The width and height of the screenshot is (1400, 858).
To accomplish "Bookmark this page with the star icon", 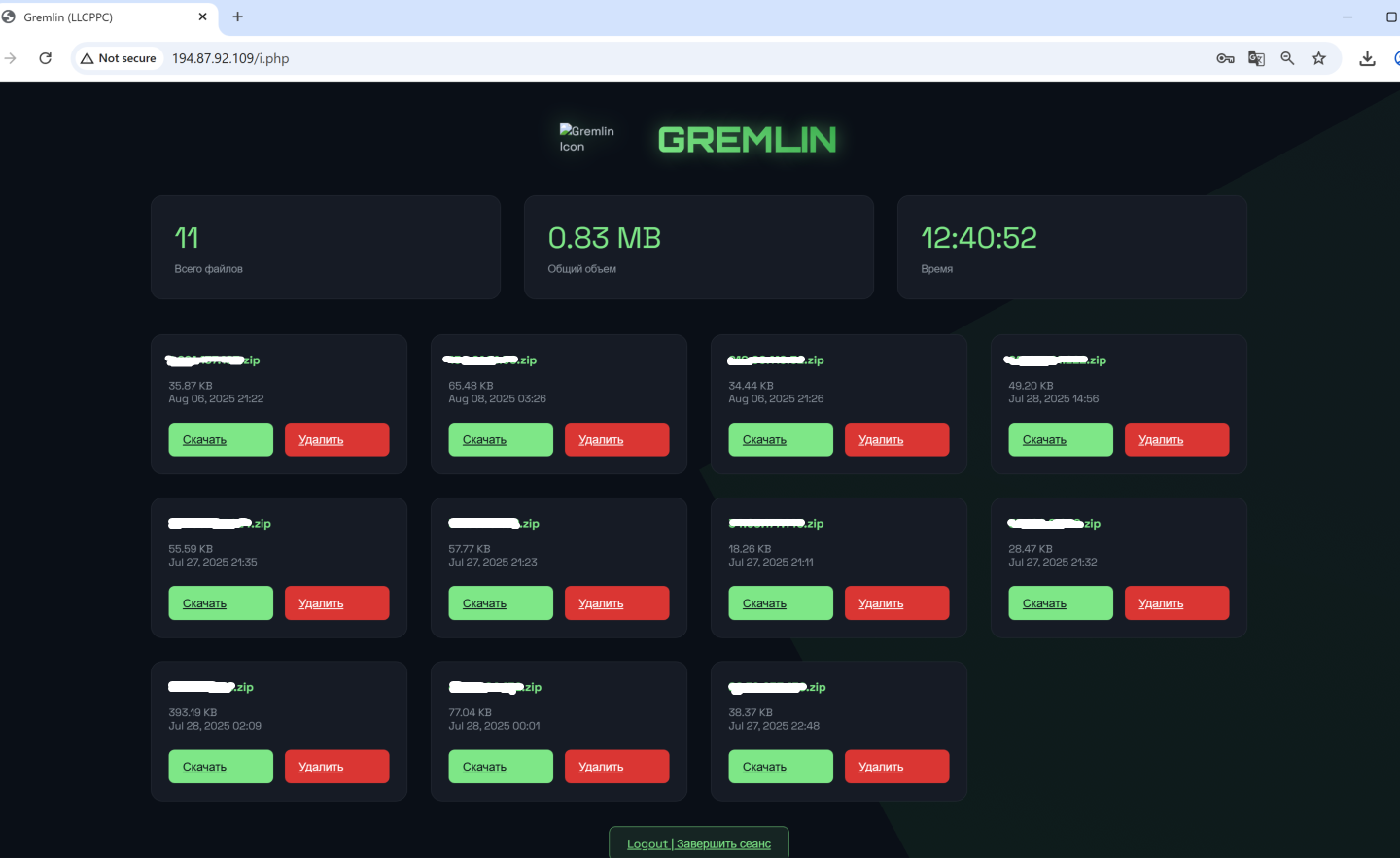I will pyautogui.click(x=1318, y=58).
